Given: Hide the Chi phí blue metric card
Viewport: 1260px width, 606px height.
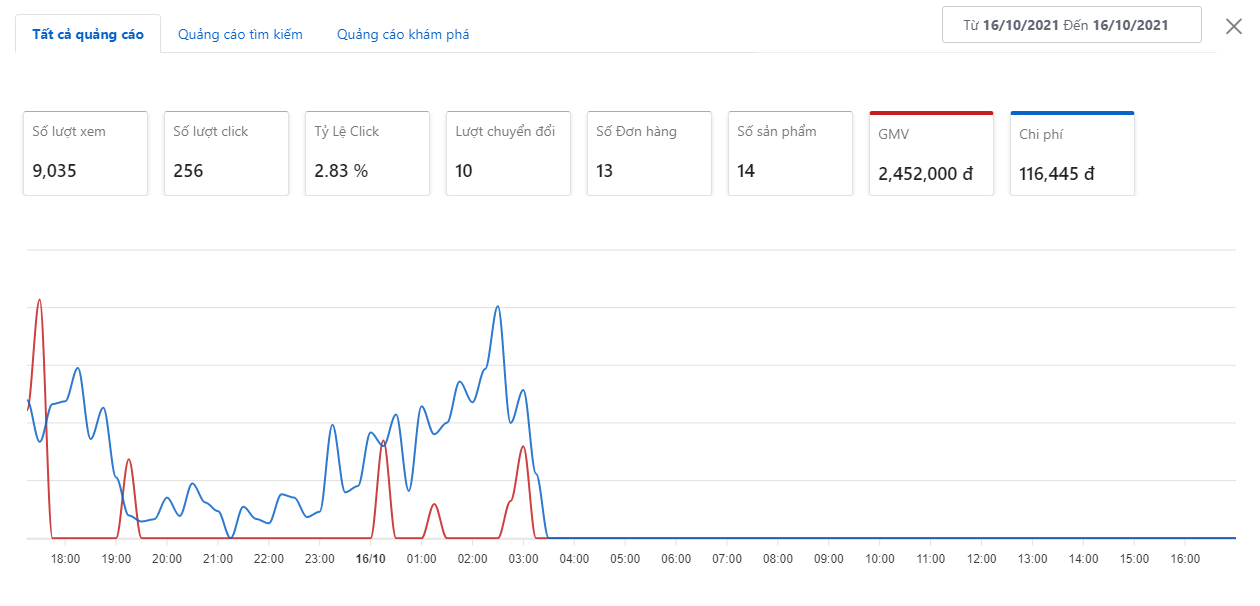Looking at the screenshot, I should tap(1072, 155).
